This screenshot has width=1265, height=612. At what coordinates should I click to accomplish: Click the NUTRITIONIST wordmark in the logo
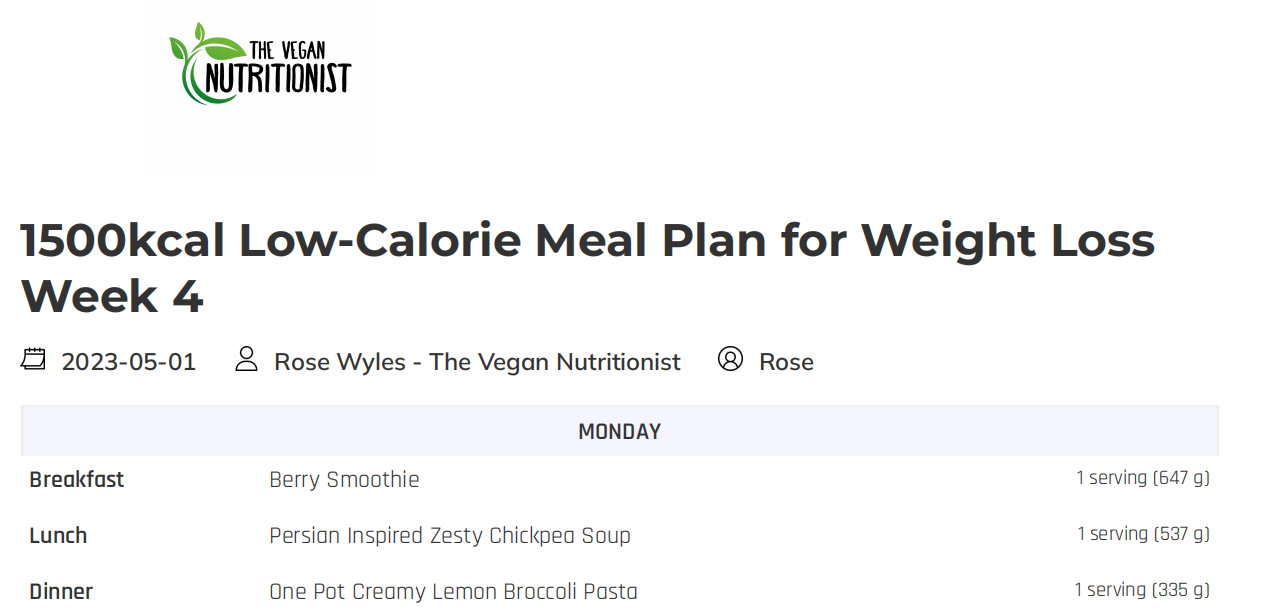[x=278, y=79]
